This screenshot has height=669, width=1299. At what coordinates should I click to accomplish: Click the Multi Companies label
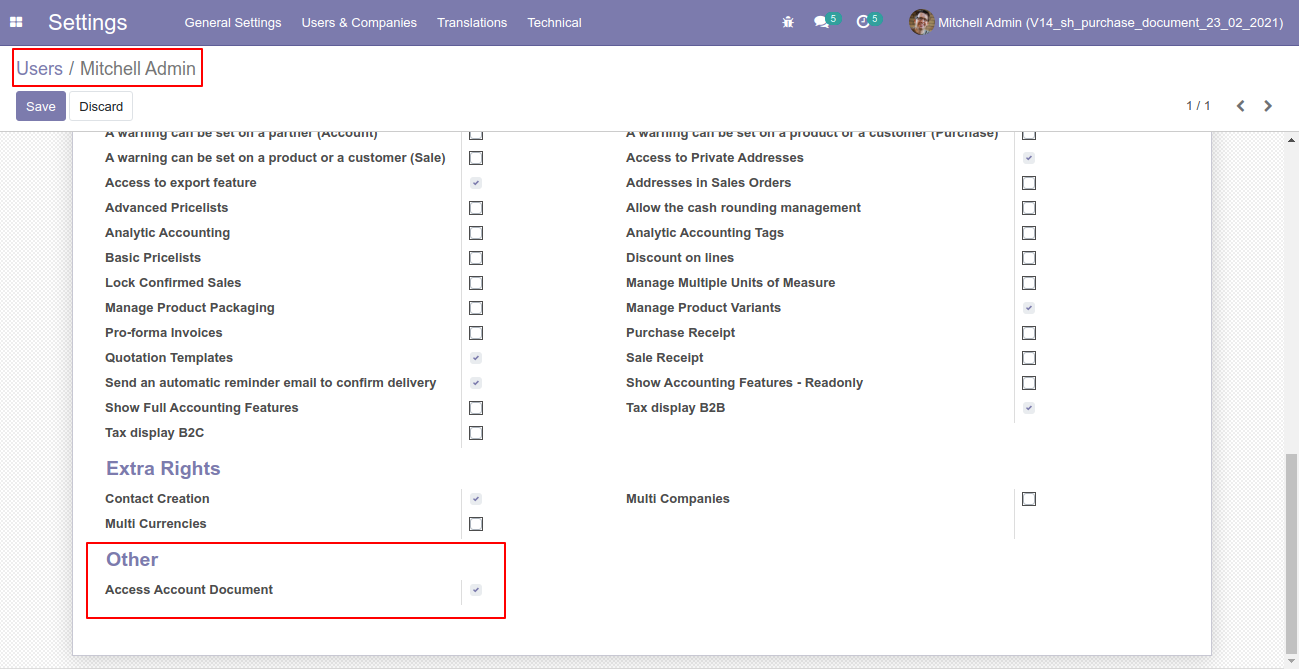[x=678, y=499]
